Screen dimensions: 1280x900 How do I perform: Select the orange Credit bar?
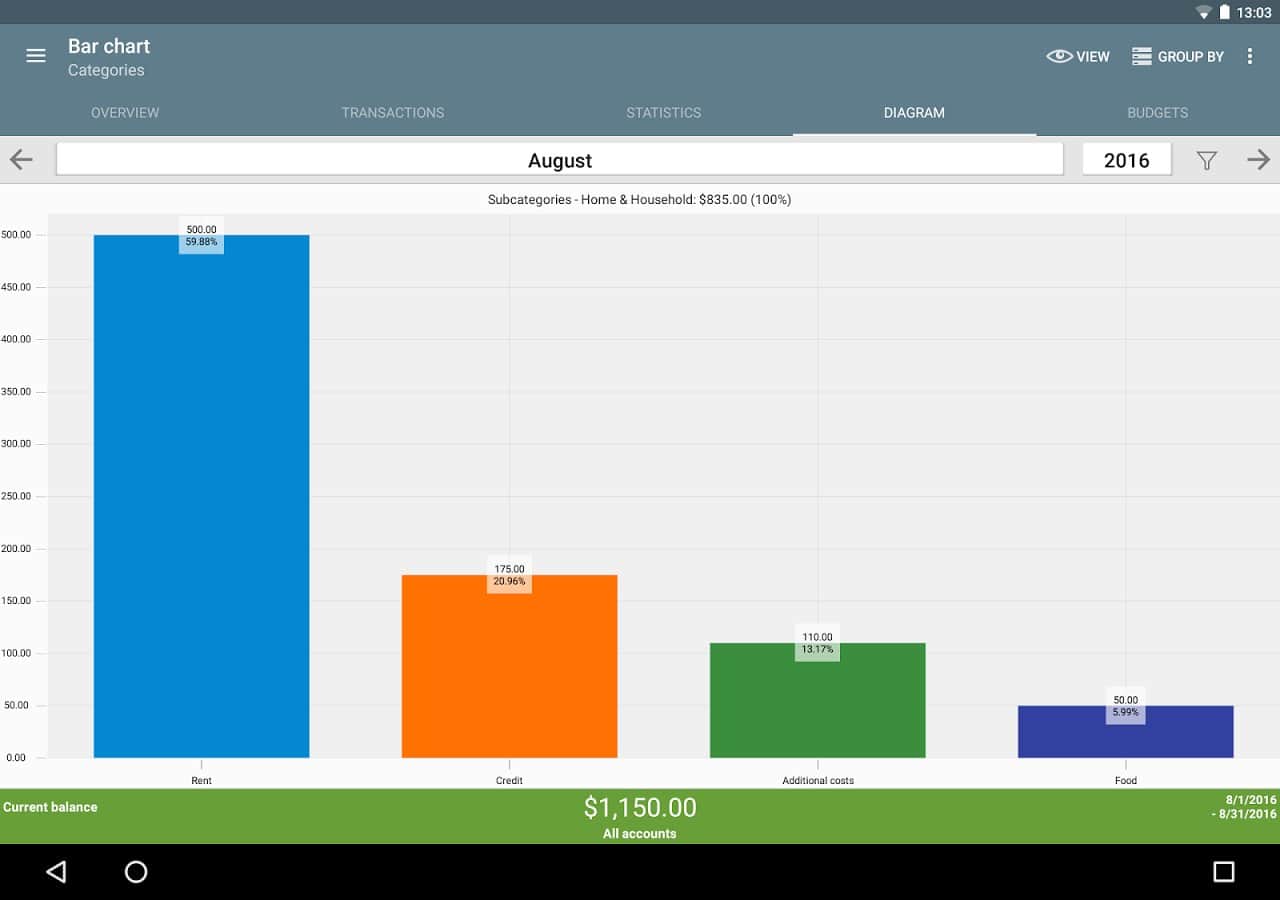[x=509, y=670]
